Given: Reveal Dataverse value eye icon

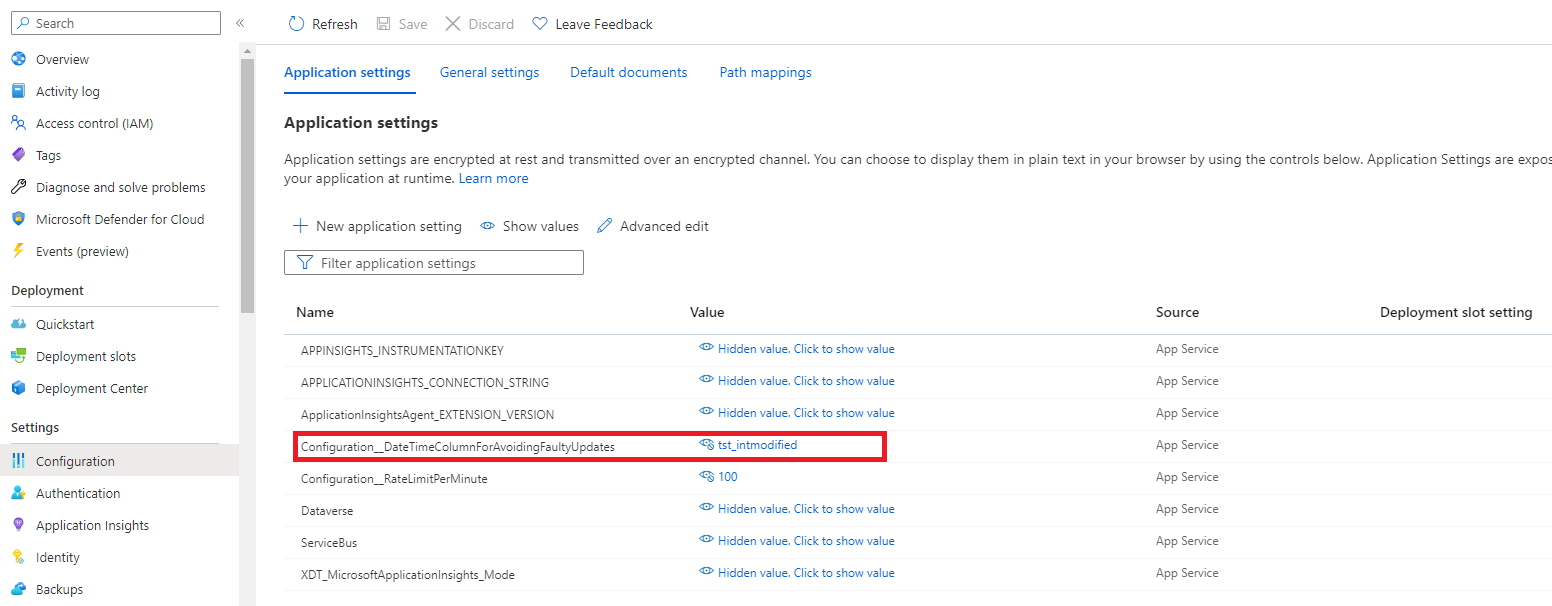Looking at the screenshot, I should point(706,508).
